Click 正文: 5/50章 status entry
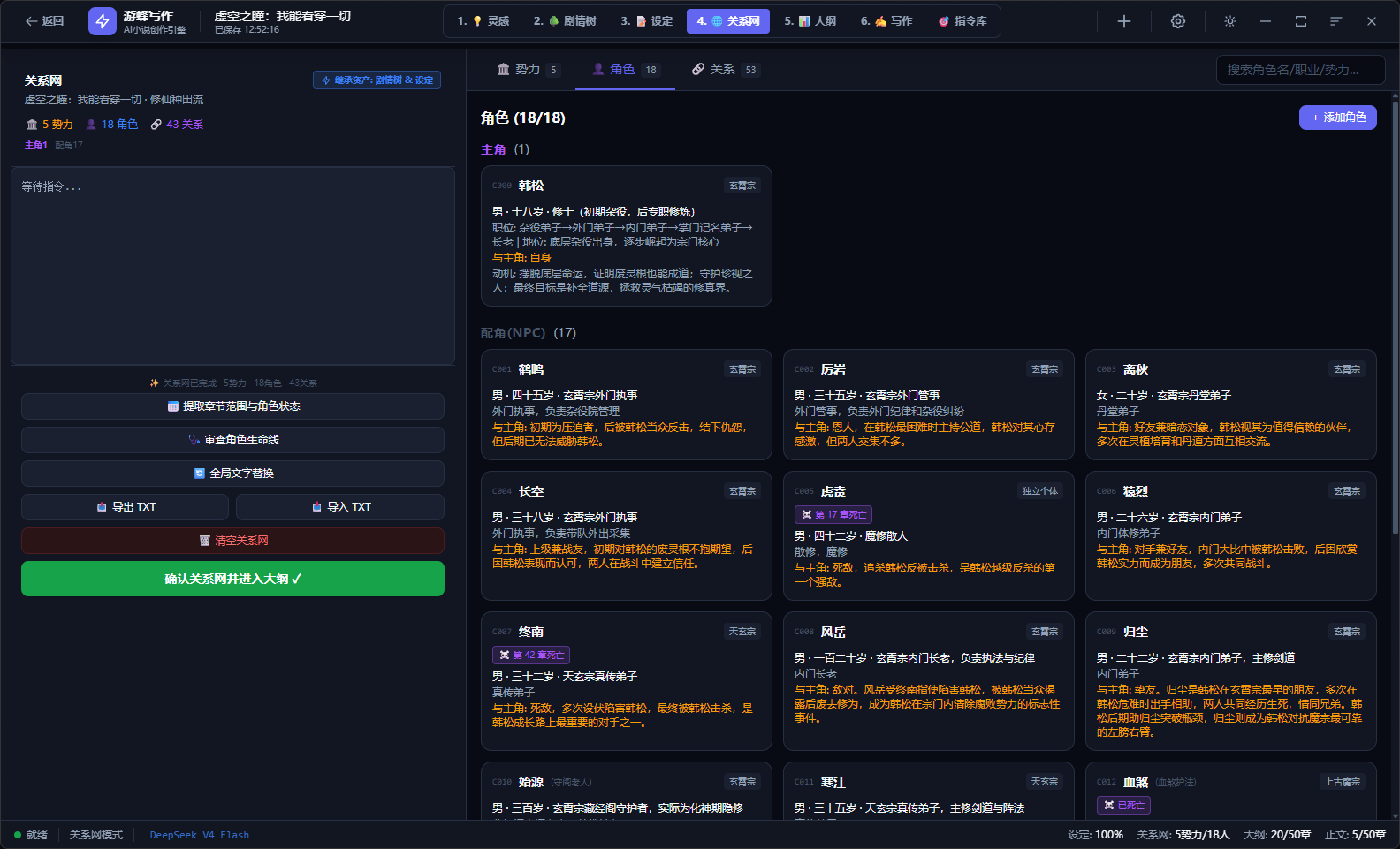 pyautogui.click(x=1356, y=835)
